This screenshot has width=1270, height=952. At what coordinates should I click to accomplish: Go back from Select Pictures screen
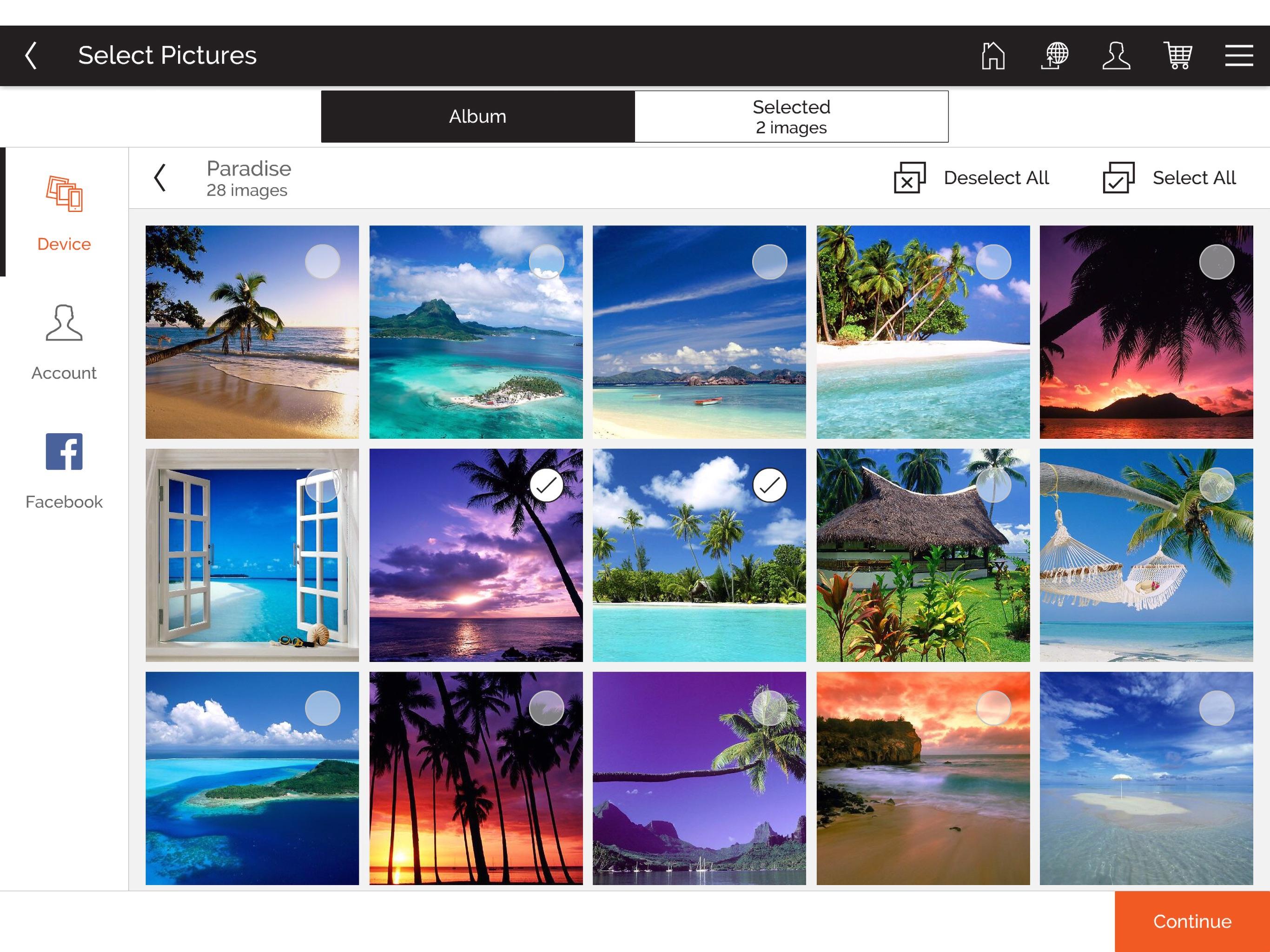(x=31, y=56)
